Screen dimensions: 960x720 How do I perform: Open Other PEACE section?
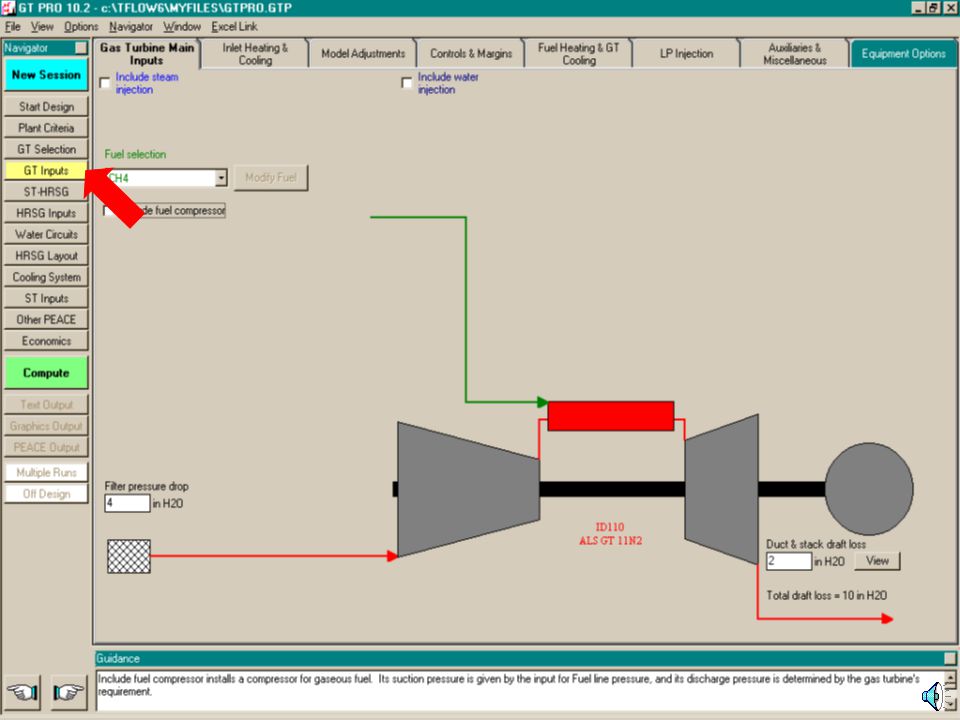pyautogui.click(x=46, y=320)
